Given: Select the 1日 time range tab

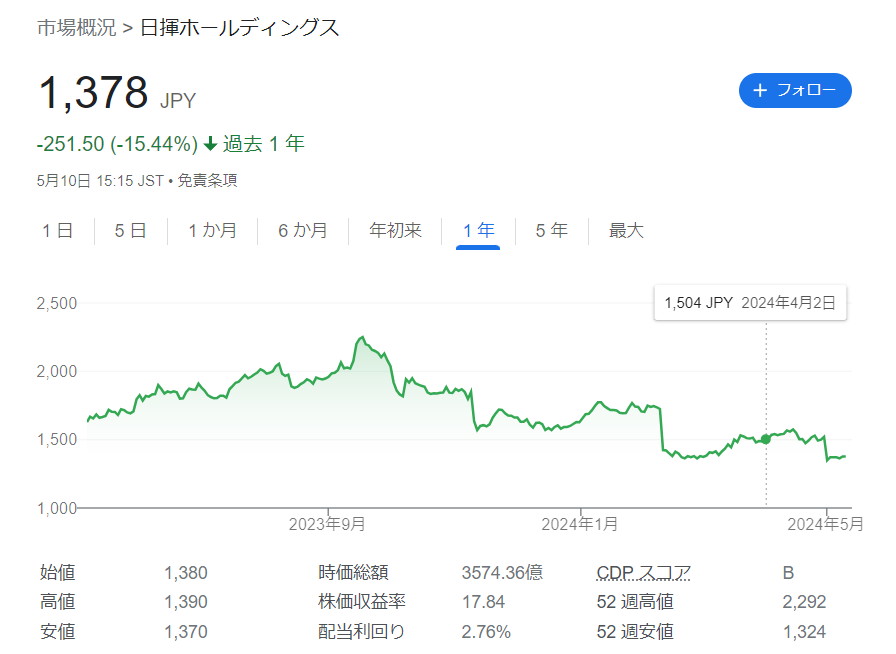Looking at the screenshot, I should [x=57, y=230].
